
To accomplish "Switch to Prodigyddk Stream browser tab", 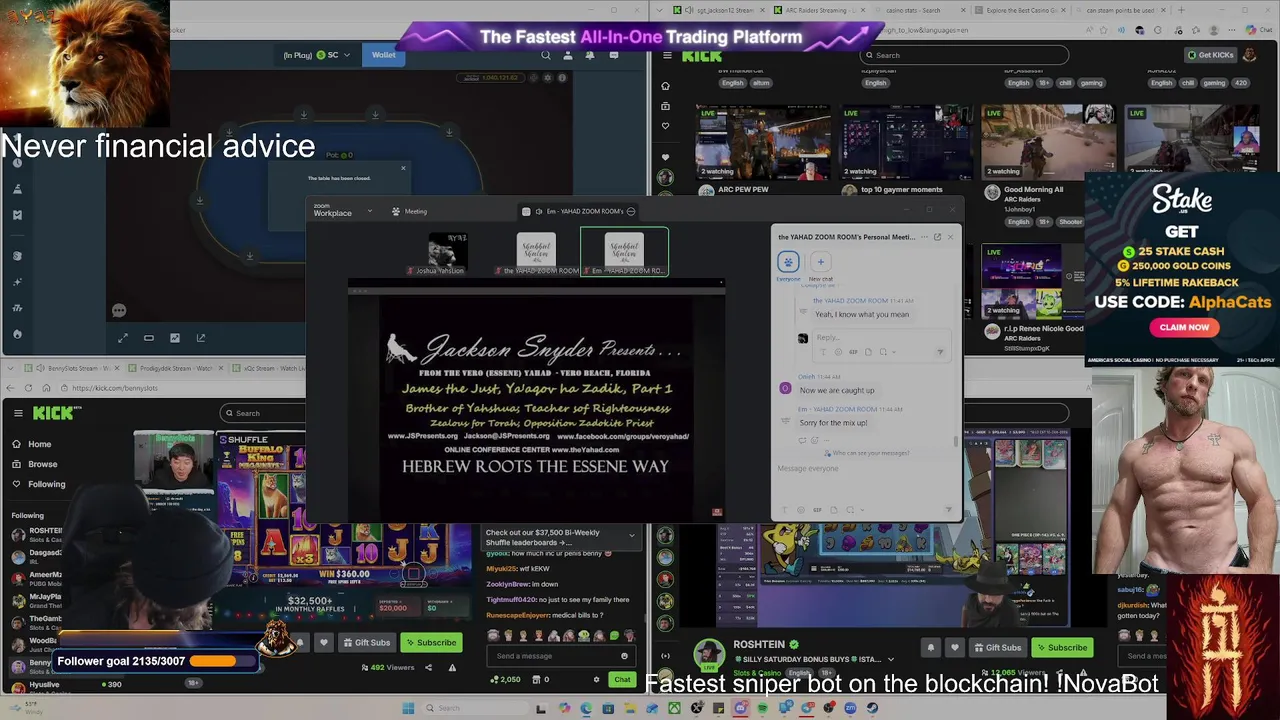I will tap(174, 368).
